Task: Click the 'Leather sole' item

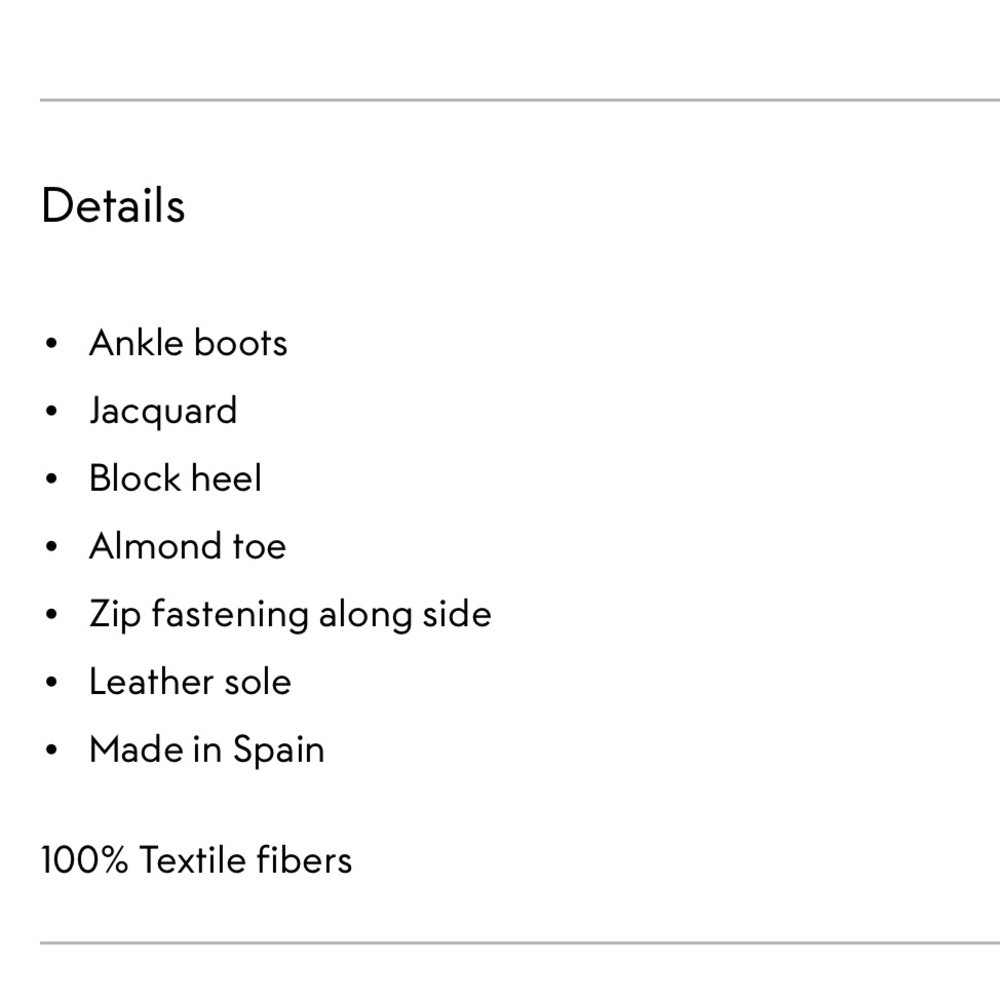Action: [190, 681]
